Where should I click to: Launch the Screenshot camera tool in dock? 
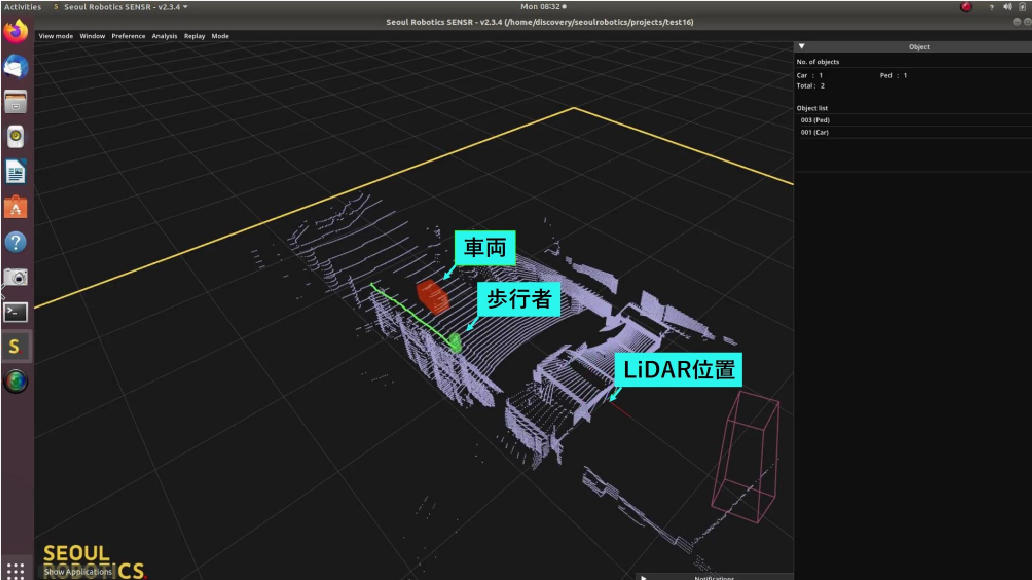(x=15, y=277)
